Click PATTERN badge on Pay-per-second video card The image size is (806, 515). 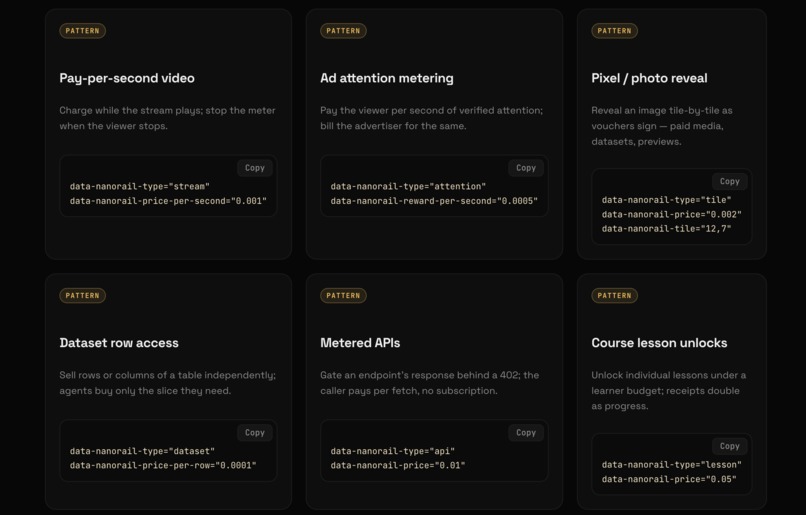82,31
